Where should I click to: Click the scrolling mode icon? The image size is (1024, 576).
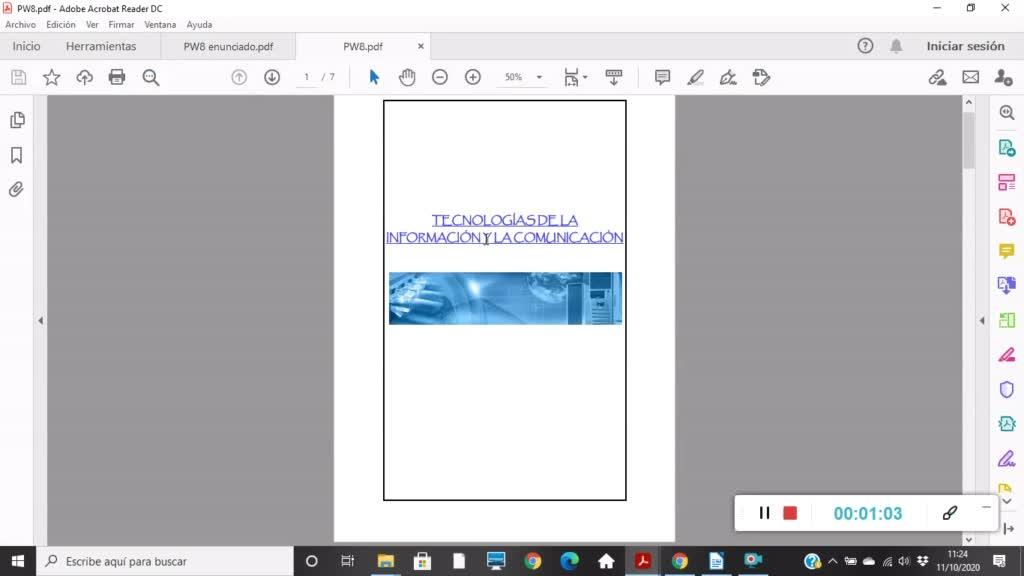click(x=614, y=77)
